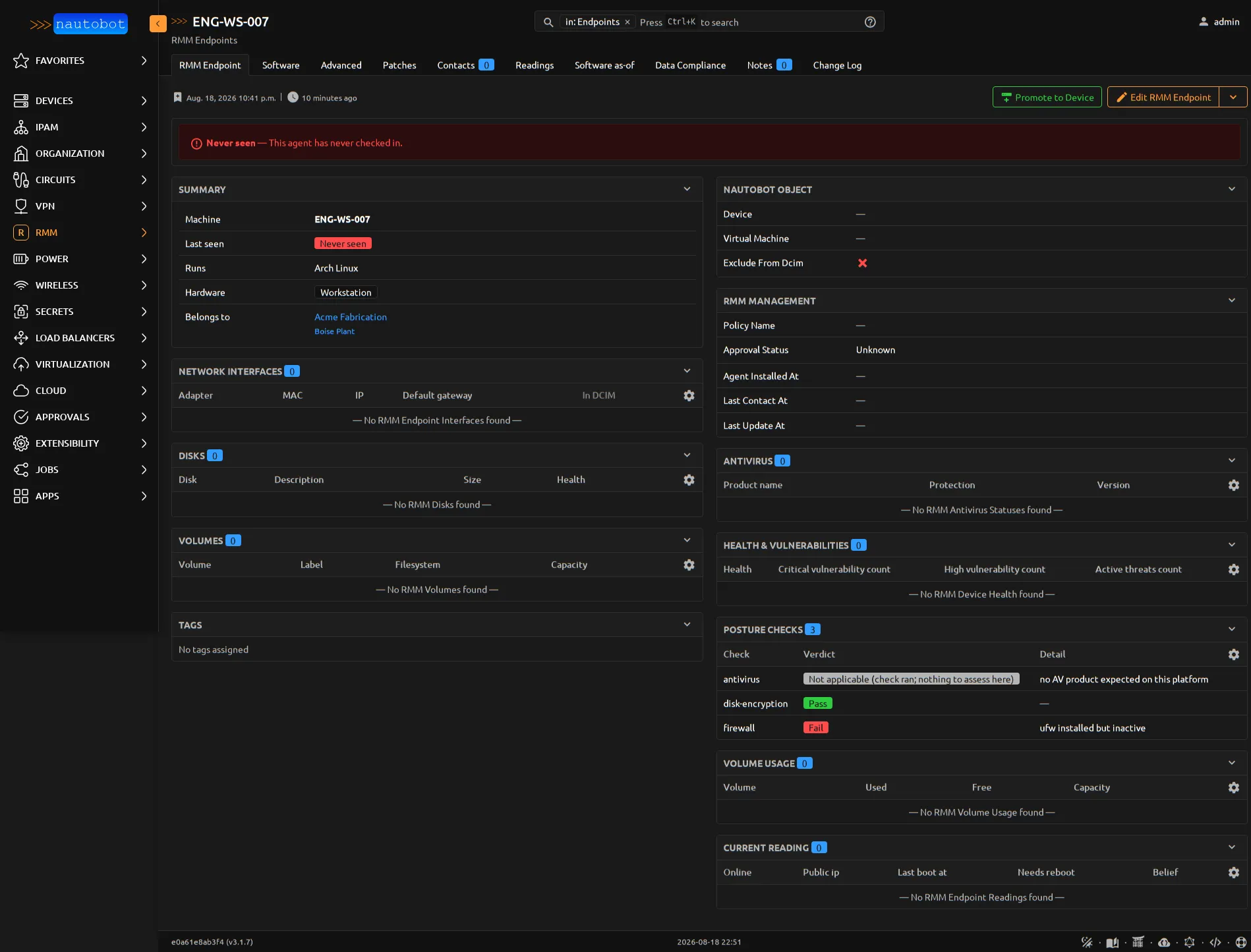Click the red Fail badge for firewall

pos(816,728)
